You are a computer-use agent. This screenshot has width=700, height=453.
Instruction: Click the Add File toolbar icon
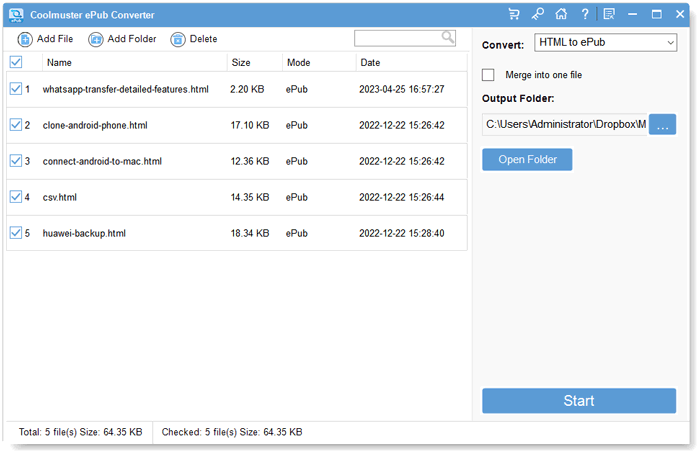pos(25,39)
